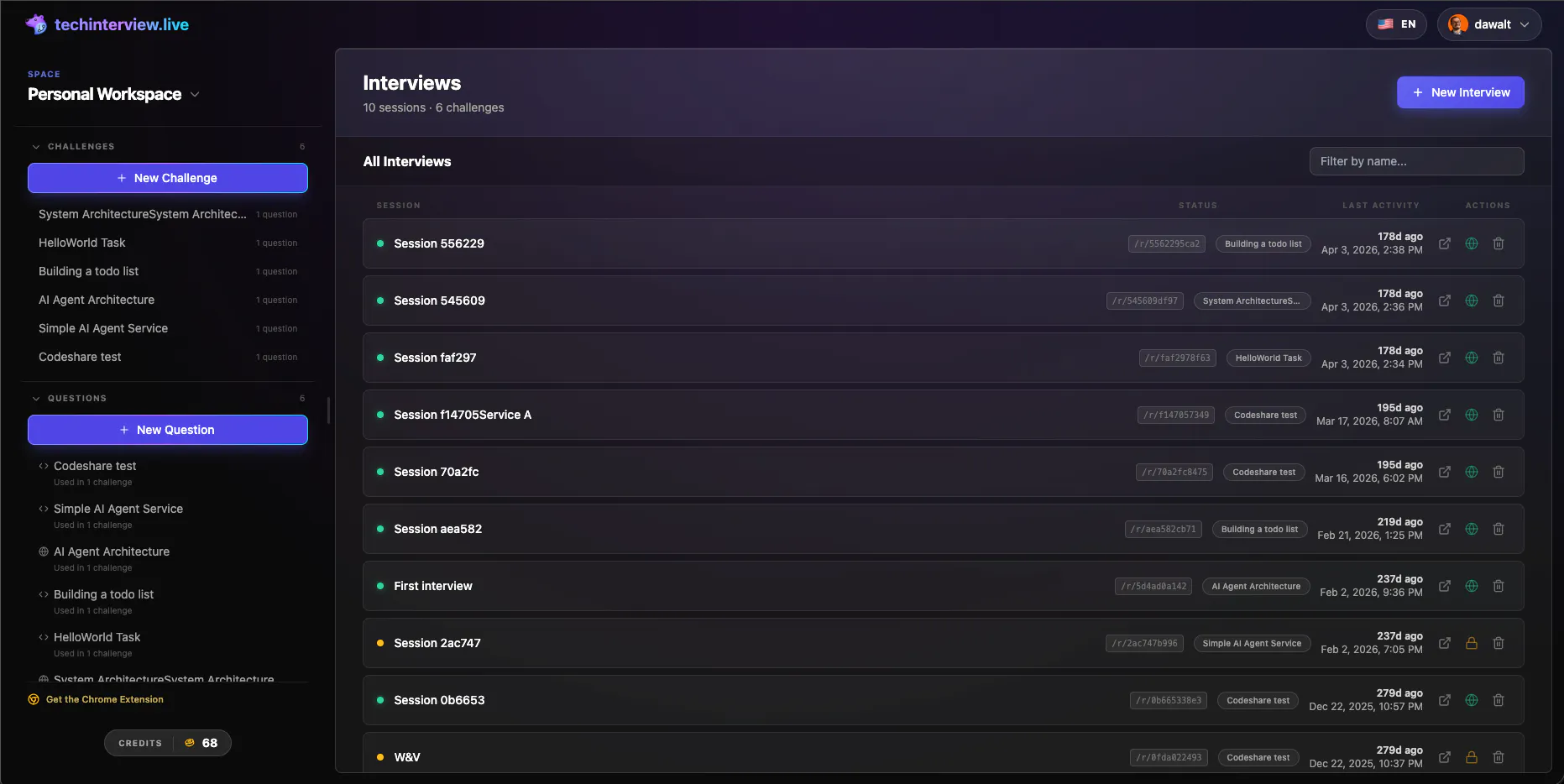Click the credits coin icon
The width and height of the screenshot is (1564, 784).
[x=190, y=743]
